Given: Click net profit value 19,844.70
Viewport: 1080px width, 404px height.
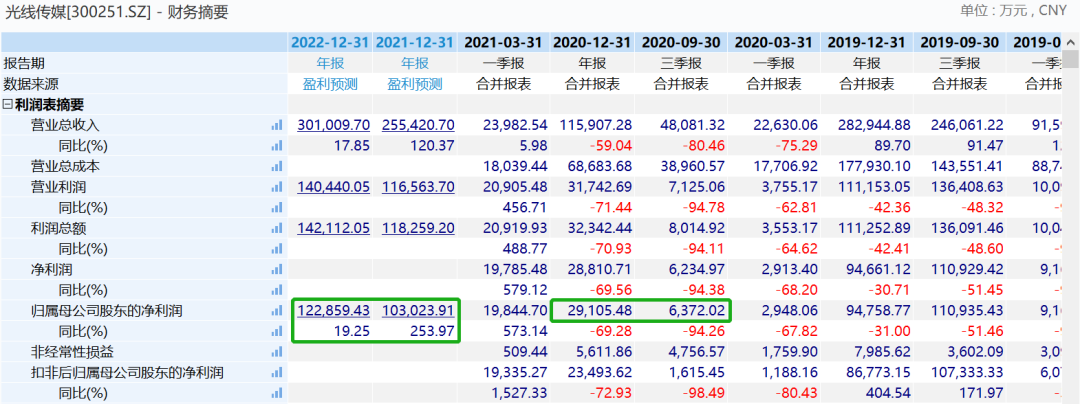Looking at the screenshot, I should coord(515,311).
